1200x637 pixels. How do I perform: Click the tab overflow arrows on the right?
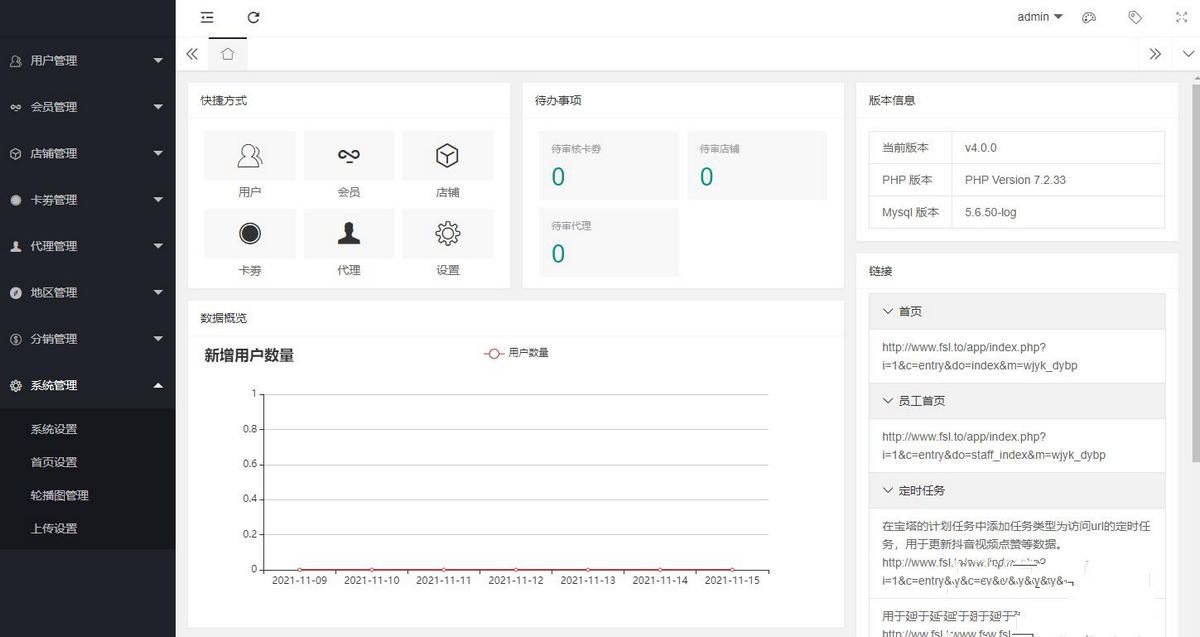(1155, 54)
